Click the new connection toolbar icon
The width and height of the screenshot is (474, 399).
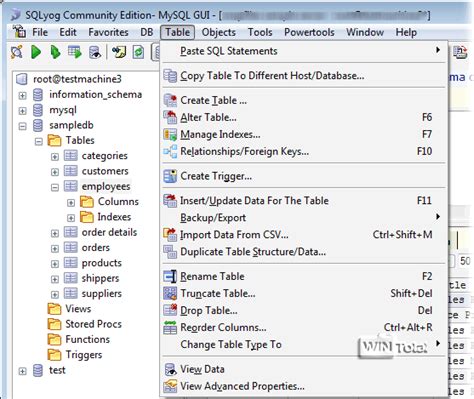click(17, 52)
